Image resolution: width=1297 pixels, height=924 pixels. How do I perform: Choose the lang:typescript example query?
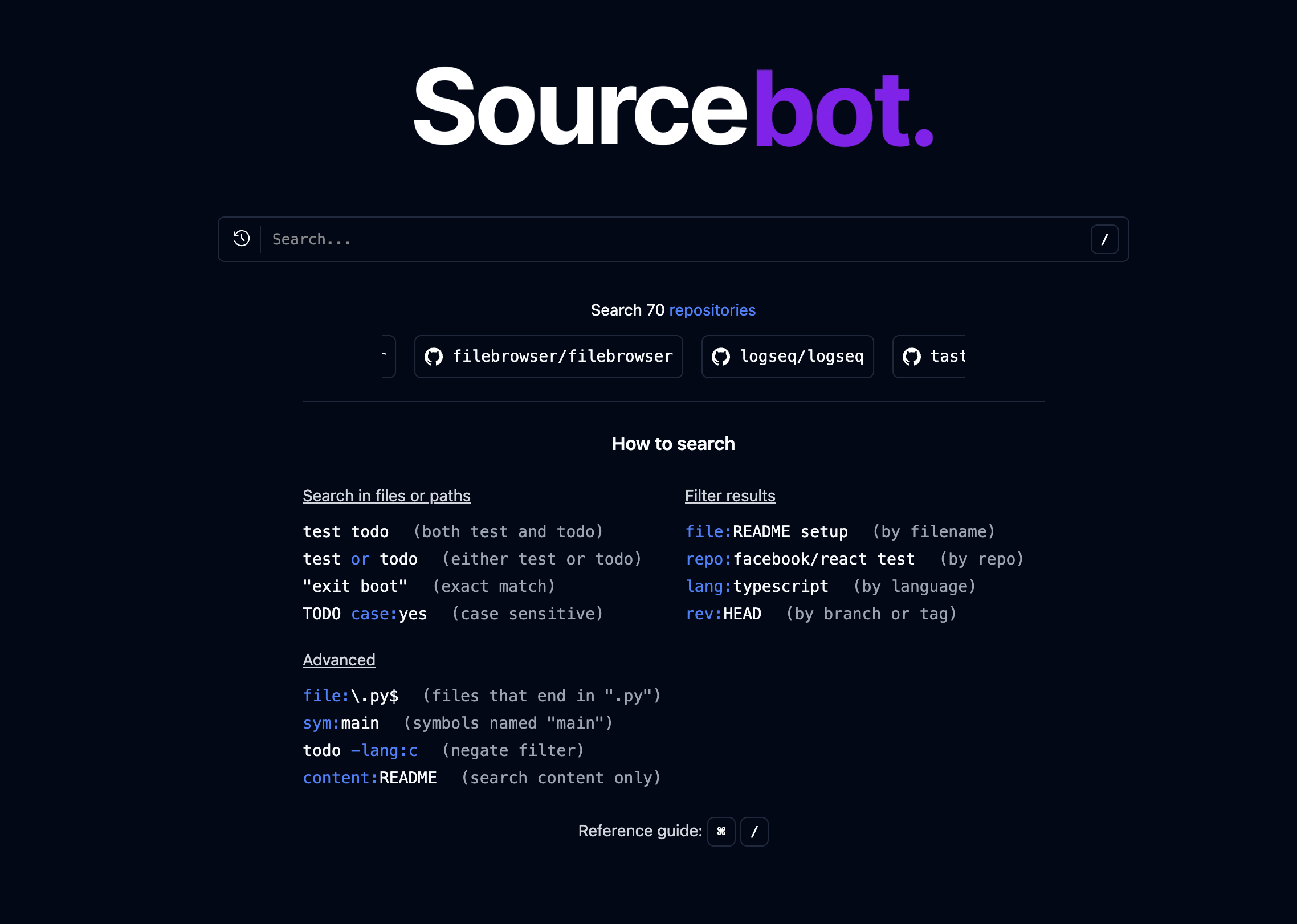[757, 586]
